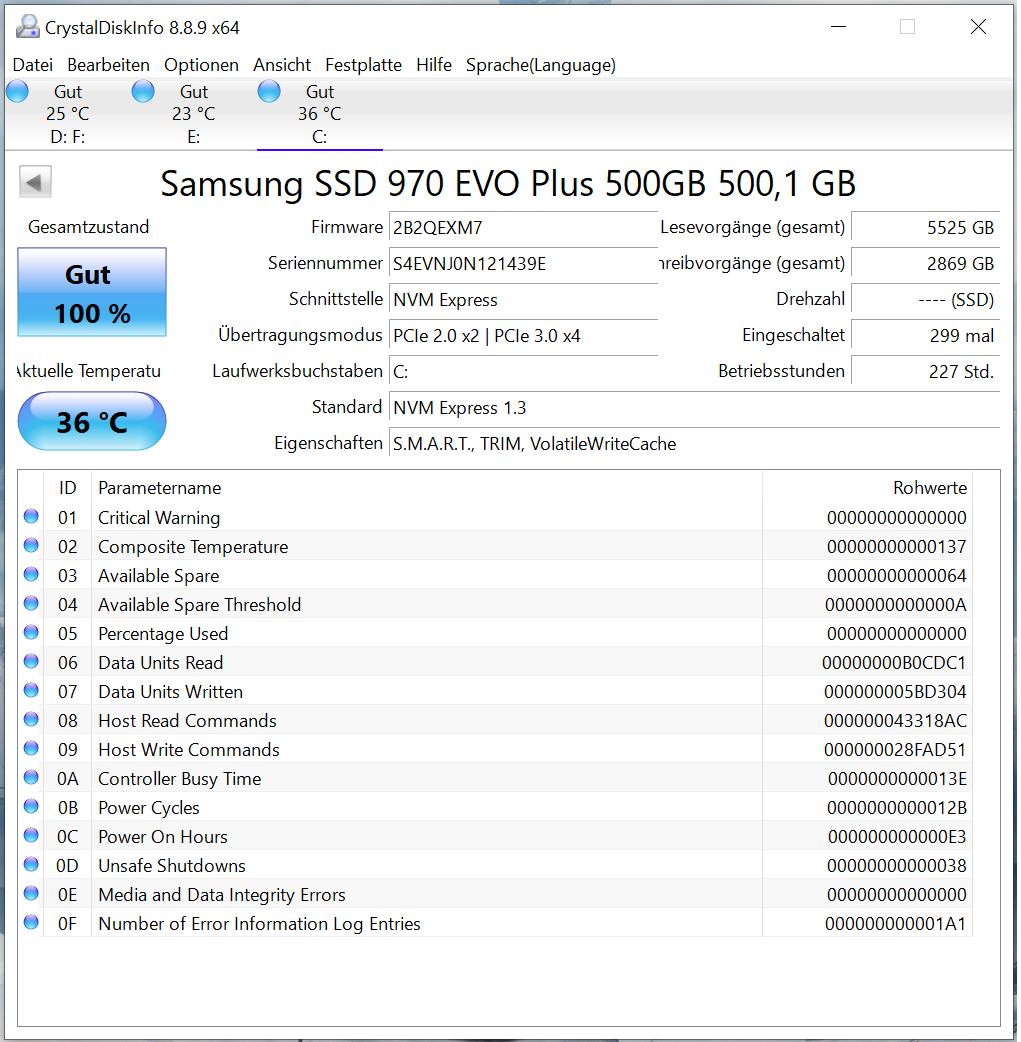
Task: Click the status orb of Controller Busy Time row
Action: [x=31, y=778]
